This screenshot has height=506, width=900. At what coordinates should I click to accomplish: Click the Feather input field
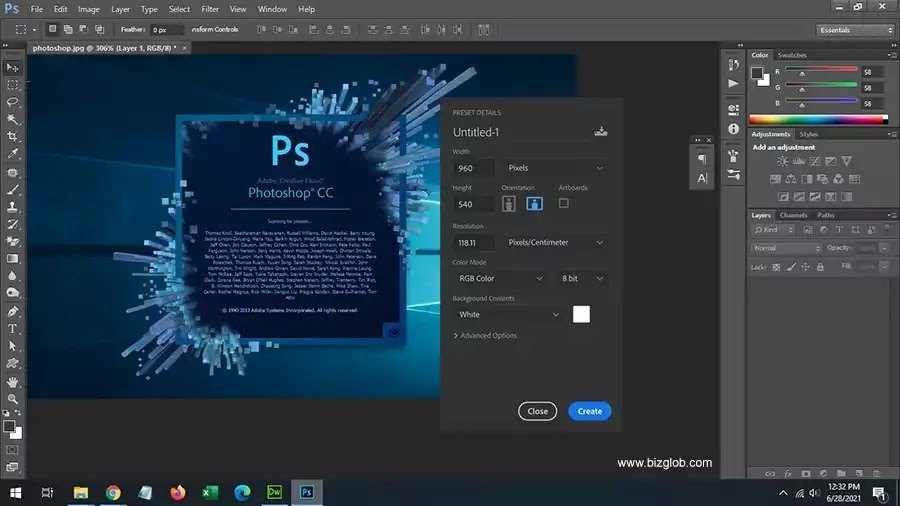tap(166, 30)
